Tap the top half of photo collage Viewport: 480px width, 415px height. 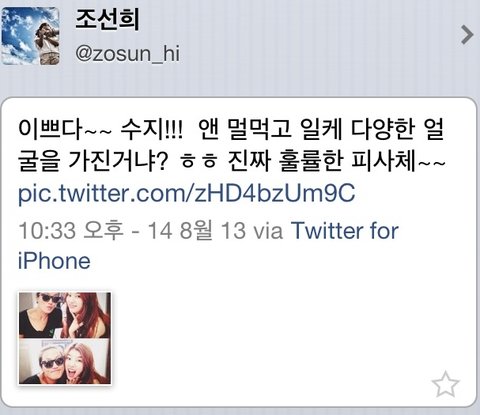pos(65,315)
